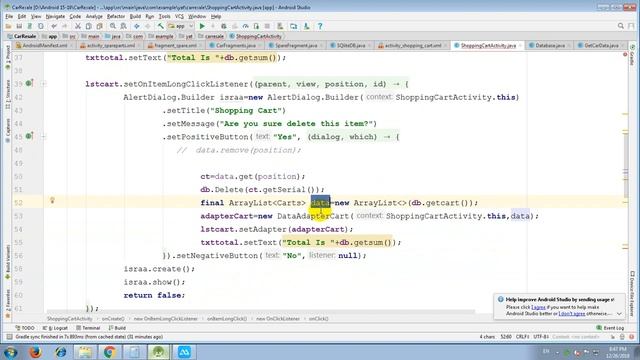Click the 'I don't agree' link
The image size is (640, 360).
(x=571, y=313)
